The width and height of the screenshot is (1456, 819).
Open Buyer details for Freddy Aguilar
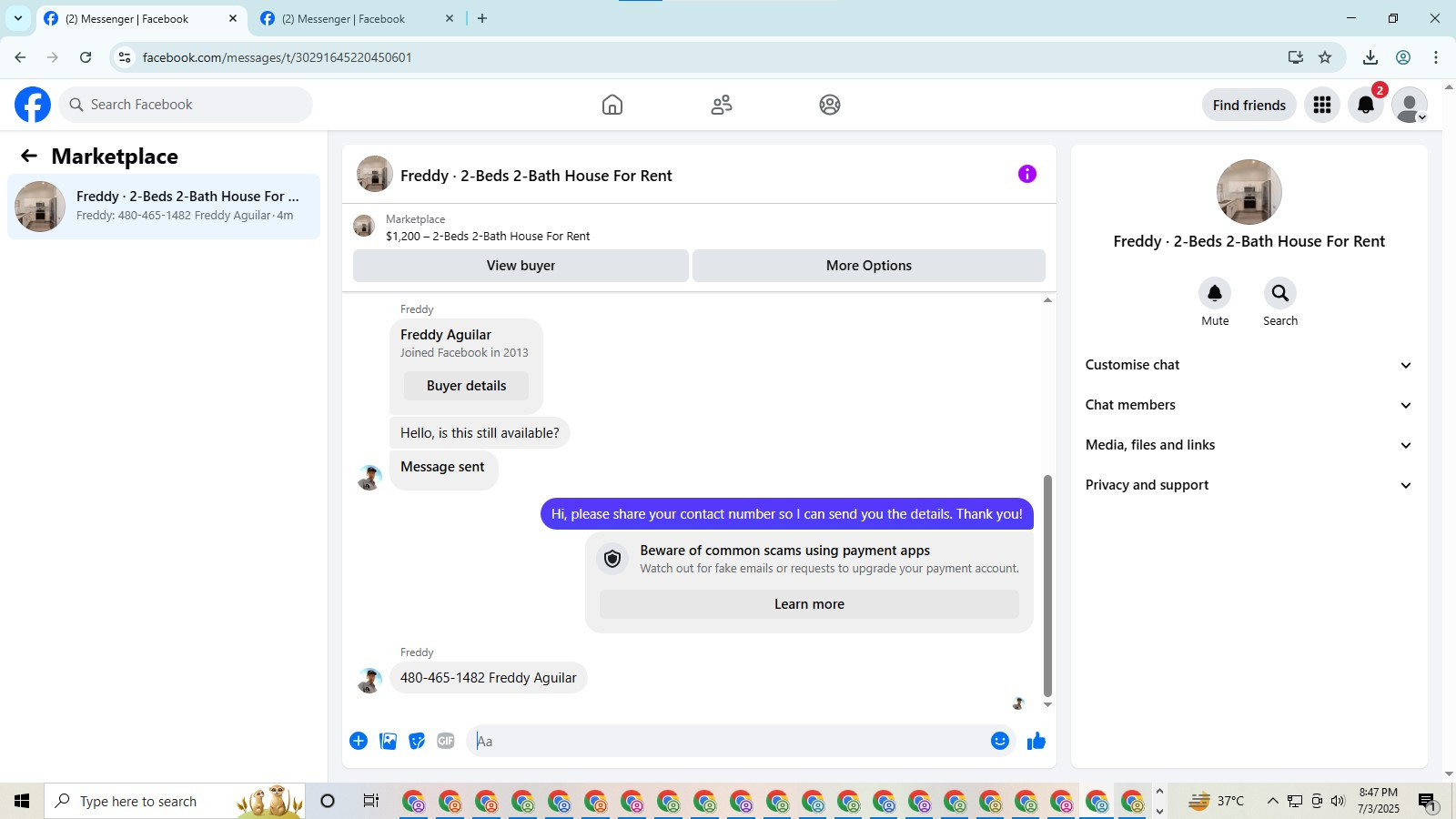coord(467,386)
